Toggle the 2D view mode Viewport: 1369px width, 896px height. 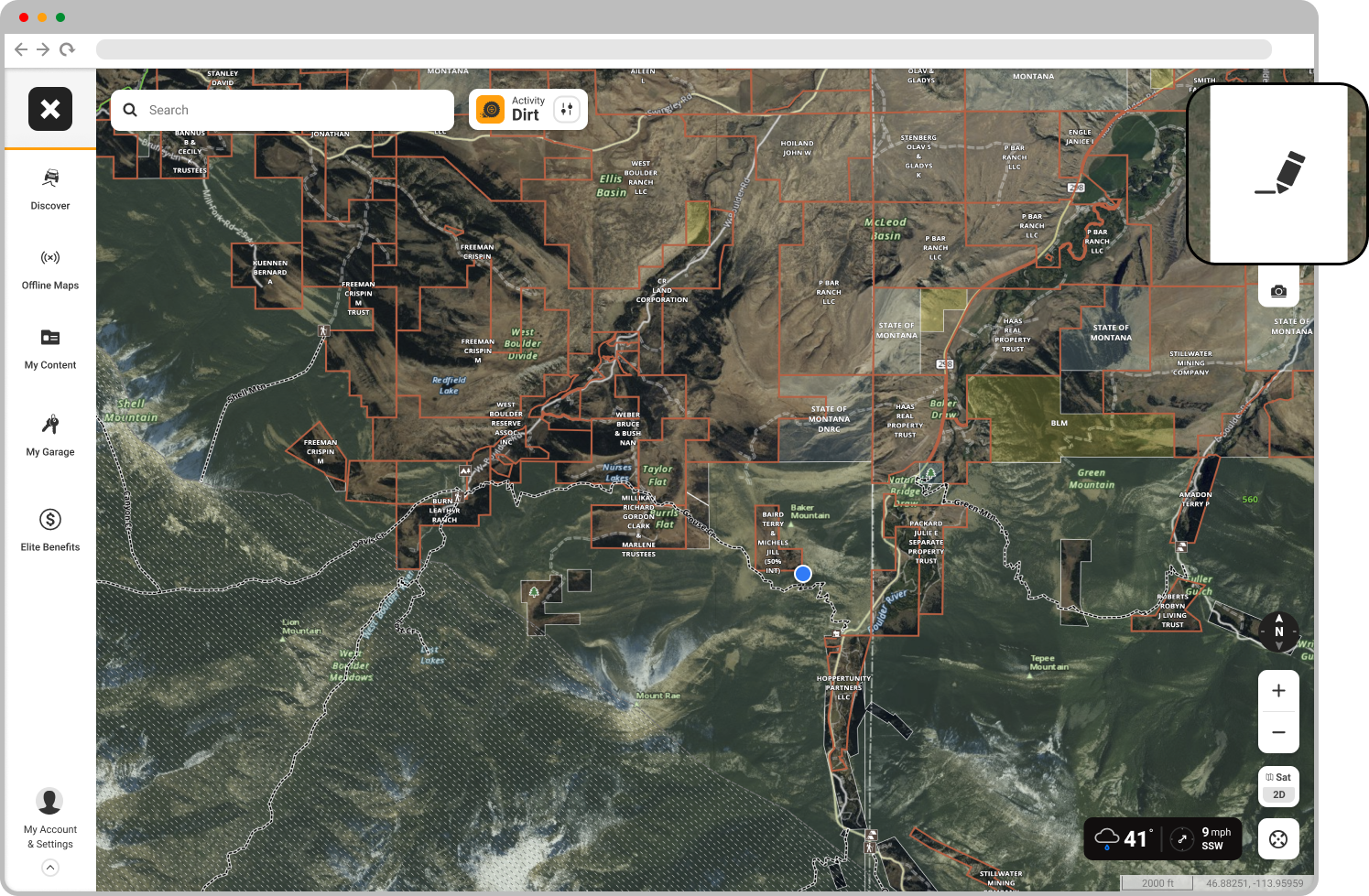1278,794
